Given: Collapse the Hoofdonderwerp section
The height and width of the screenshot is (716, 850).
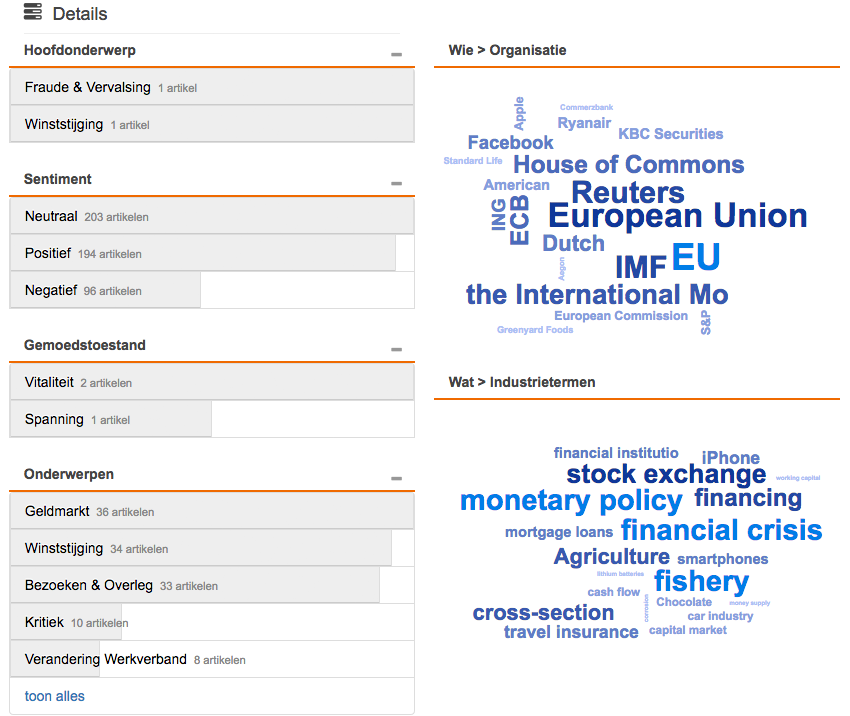Looking at the screenshot, I should pos(396,54).
